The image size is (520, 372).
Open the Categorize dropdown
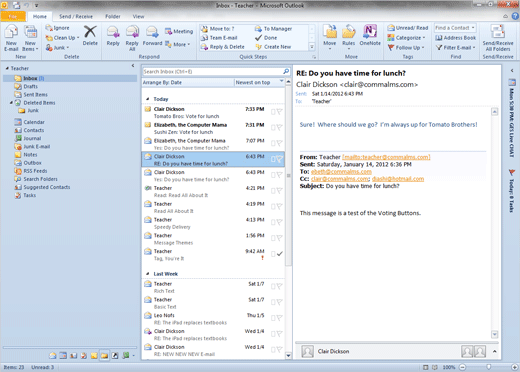[x=407, y=38]
